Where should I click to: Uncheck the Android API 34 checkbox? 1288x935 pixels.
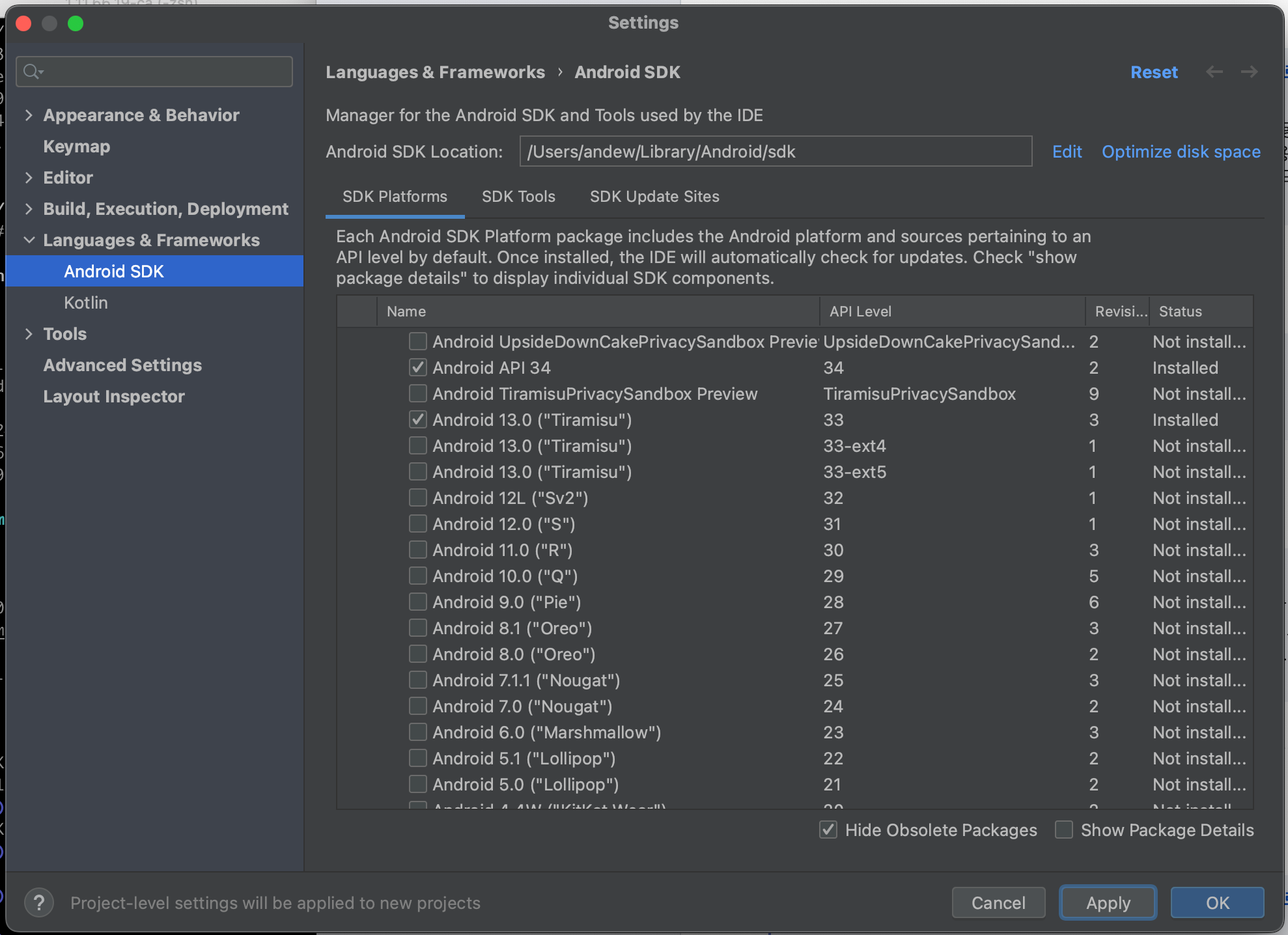click(x=417, y=367)
